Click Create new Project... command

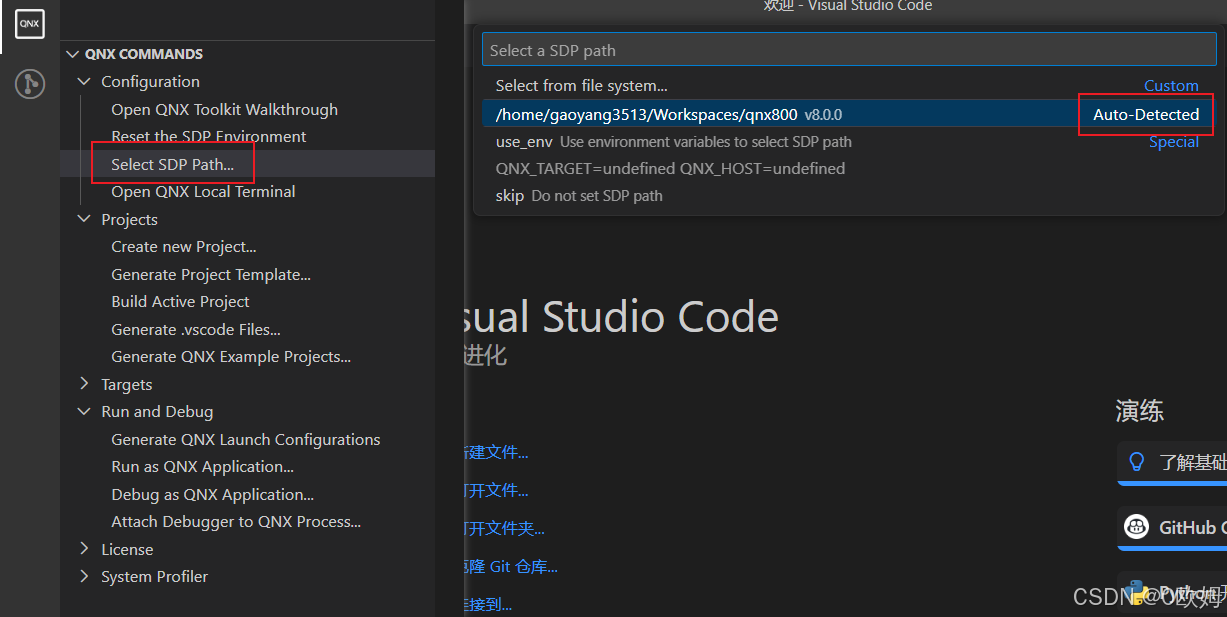click(184, 246)
